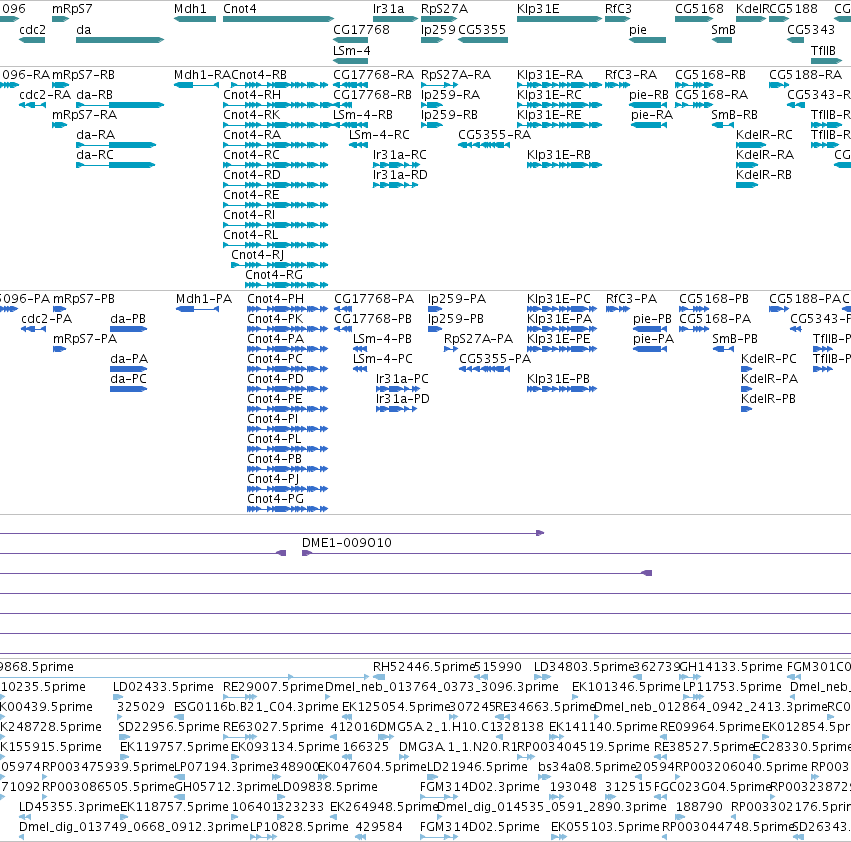The image size is (851, 842).
Task: Click the 'mRpS7' gene name
Action: [72, 9]
